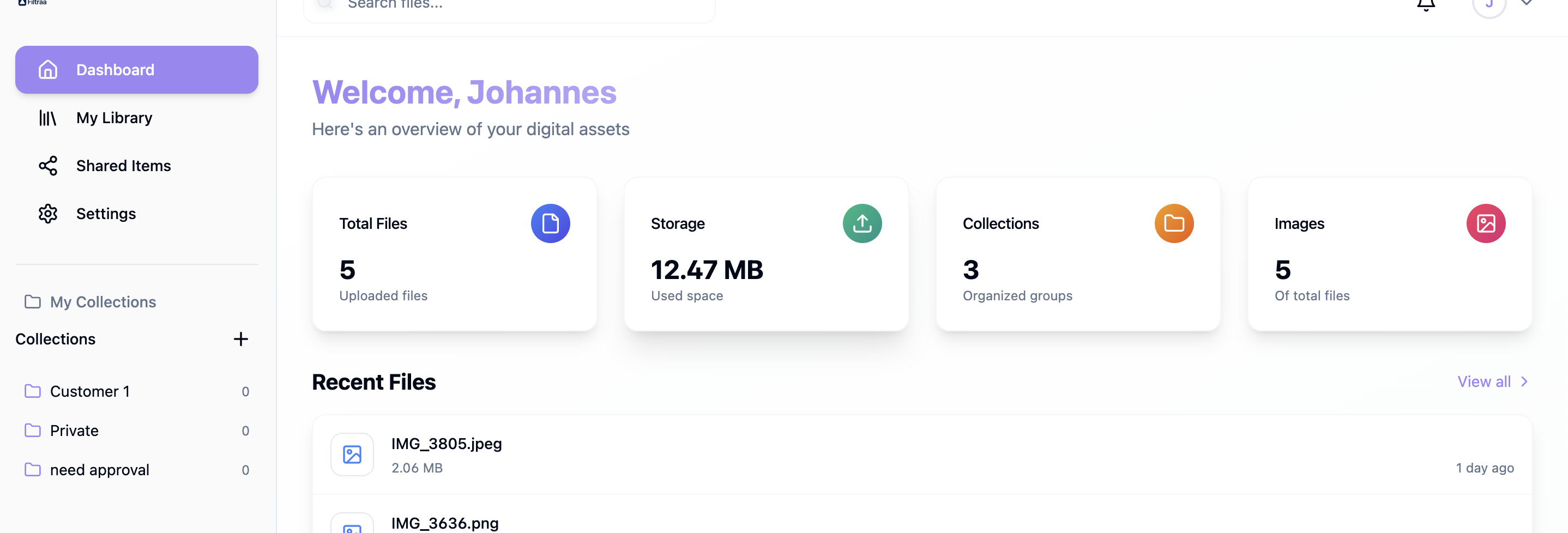Image resolution: width=1568 pixels, height=533 pixels.
Task: Click the View all link
Action: [1484, 381]
